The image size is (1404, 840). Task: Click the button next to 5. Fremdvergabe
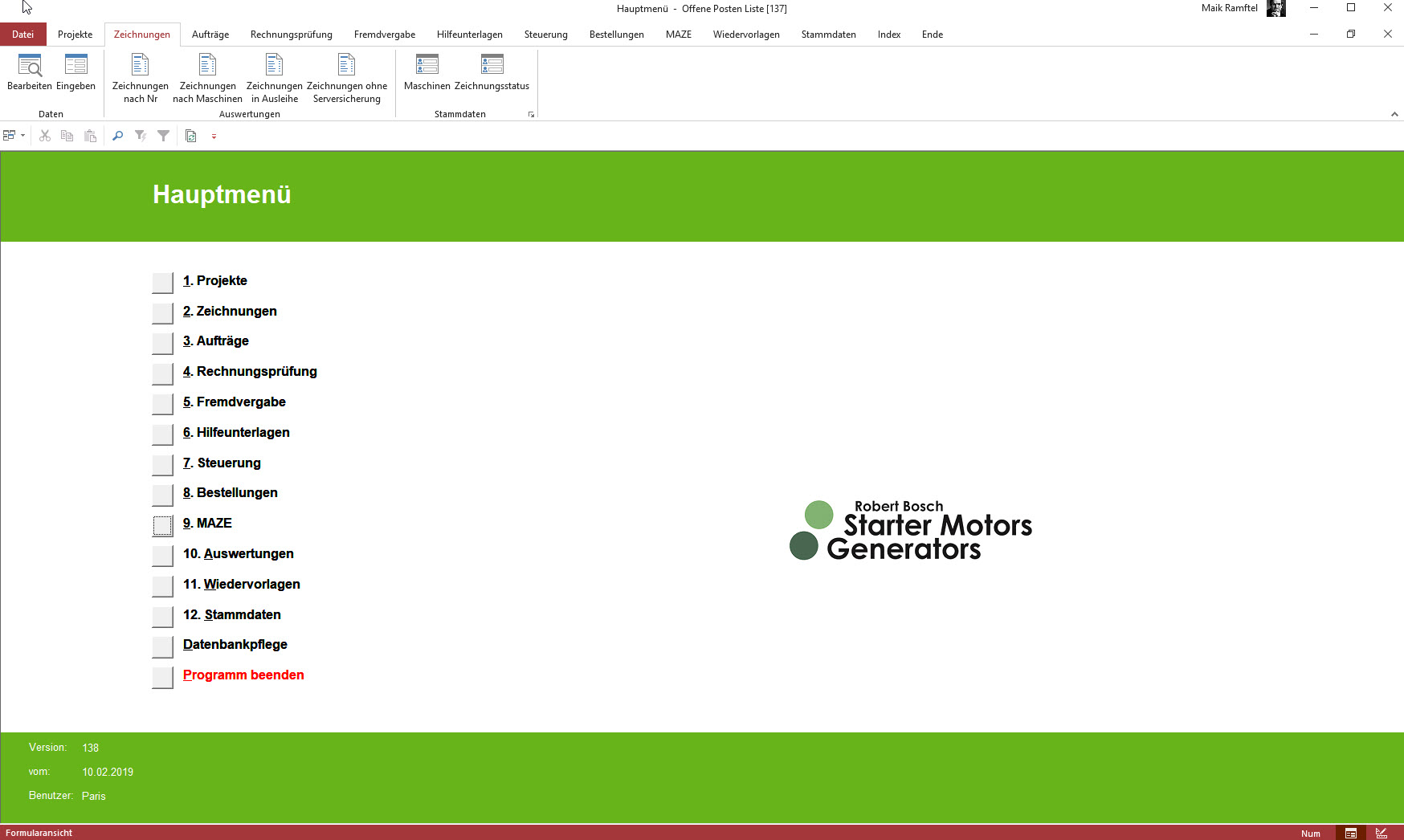point(162,404)
